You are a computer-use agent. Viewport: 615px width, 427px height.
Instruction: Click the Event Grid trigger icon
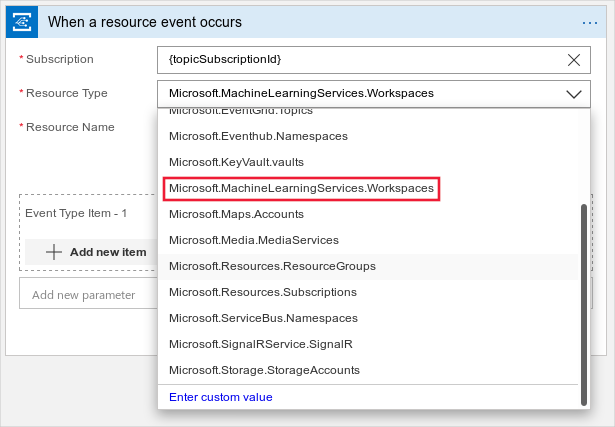[x=21, y=21]
